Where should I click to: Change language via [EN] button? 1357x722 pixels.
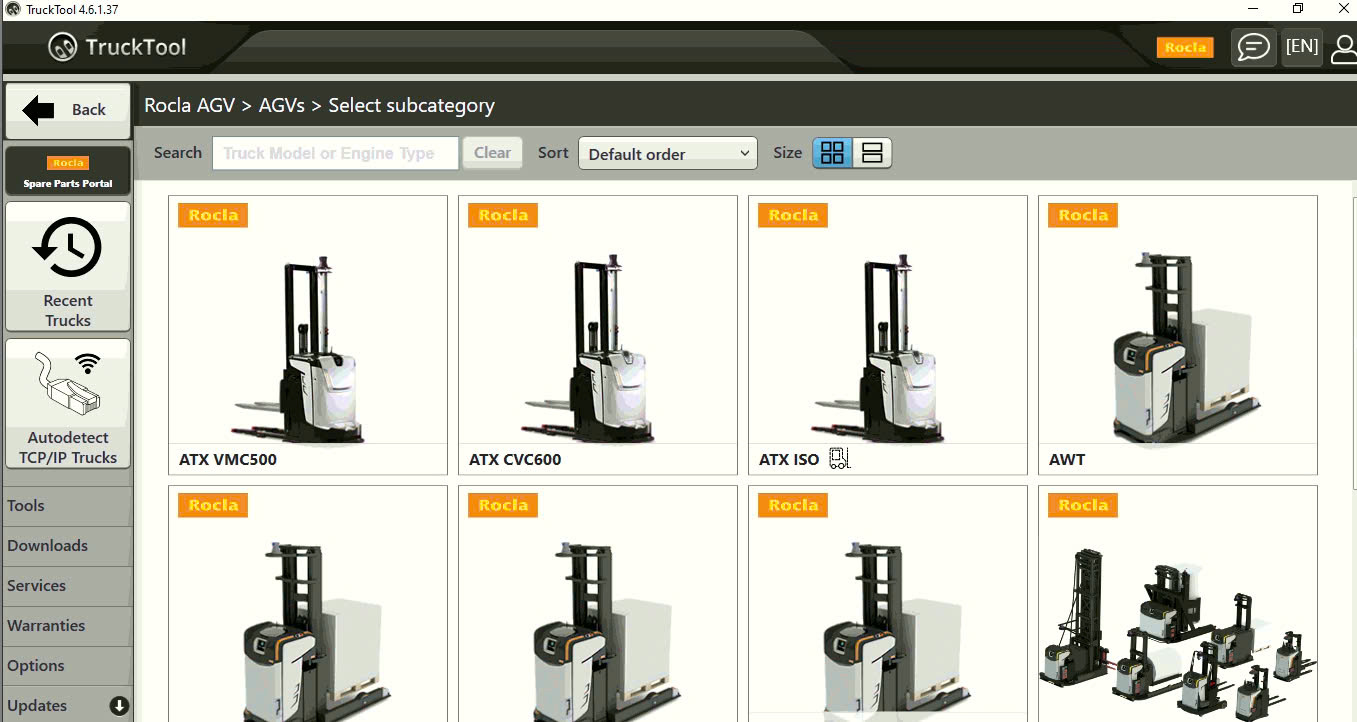pyautogui.click(x=1302, y=47)
